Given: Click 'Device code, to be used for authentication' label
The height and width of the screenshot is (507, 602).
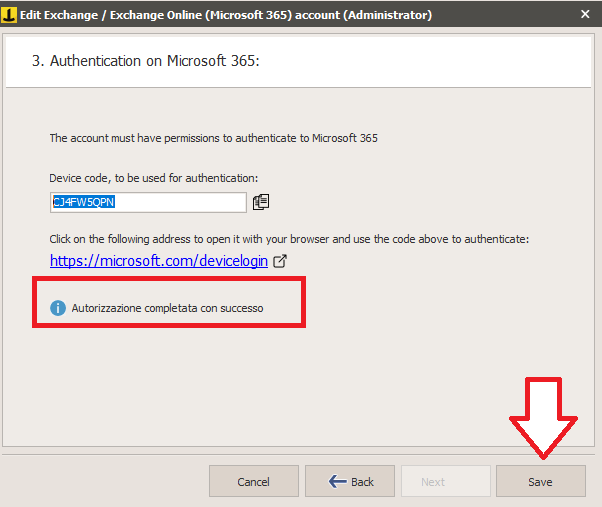Looking at the screenshot, I should tap(154, 178).
